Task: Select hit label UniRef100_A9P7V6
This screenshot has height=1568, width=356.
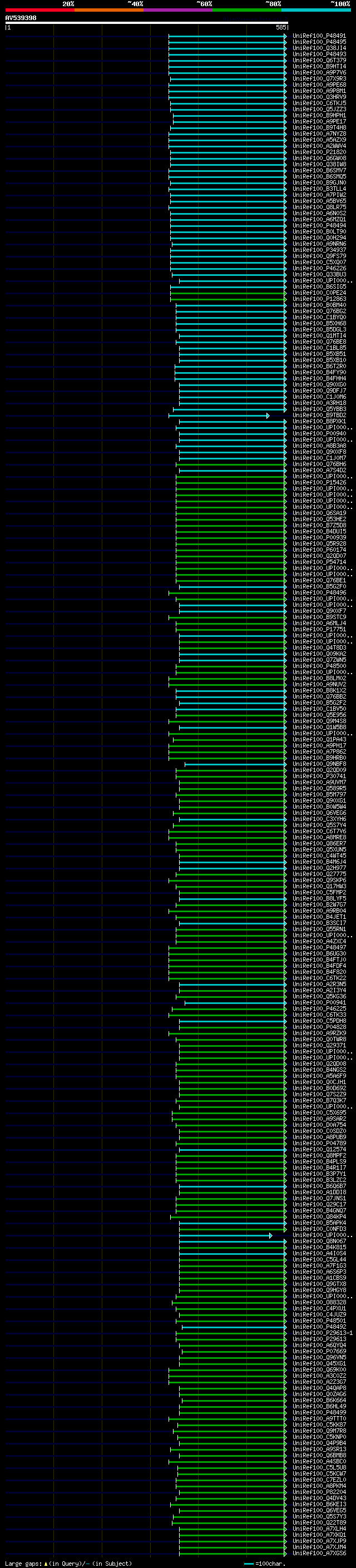Action: point(319,72)
